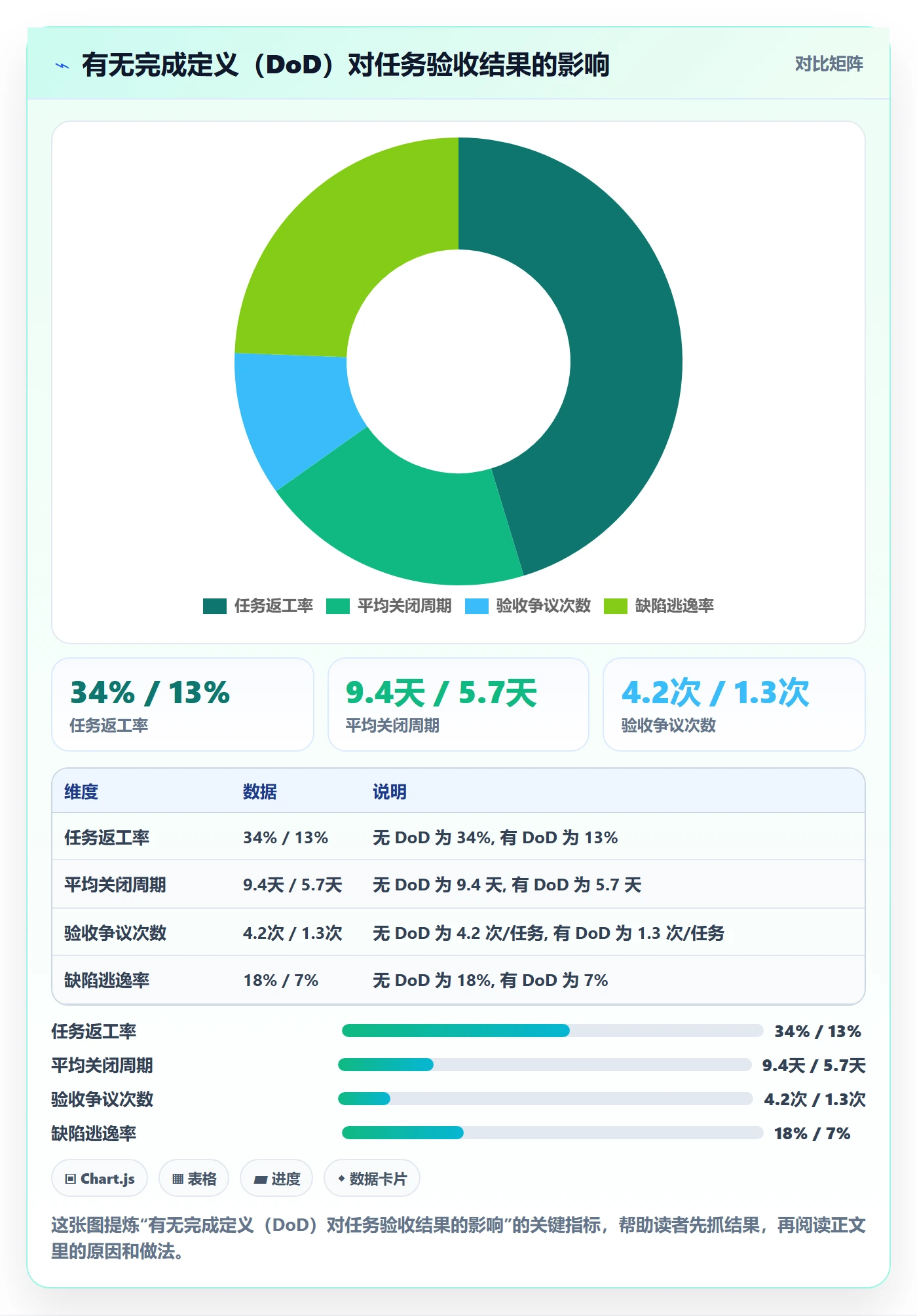Click the 平均关闭周期 progress bar

tap(545, 1065)
